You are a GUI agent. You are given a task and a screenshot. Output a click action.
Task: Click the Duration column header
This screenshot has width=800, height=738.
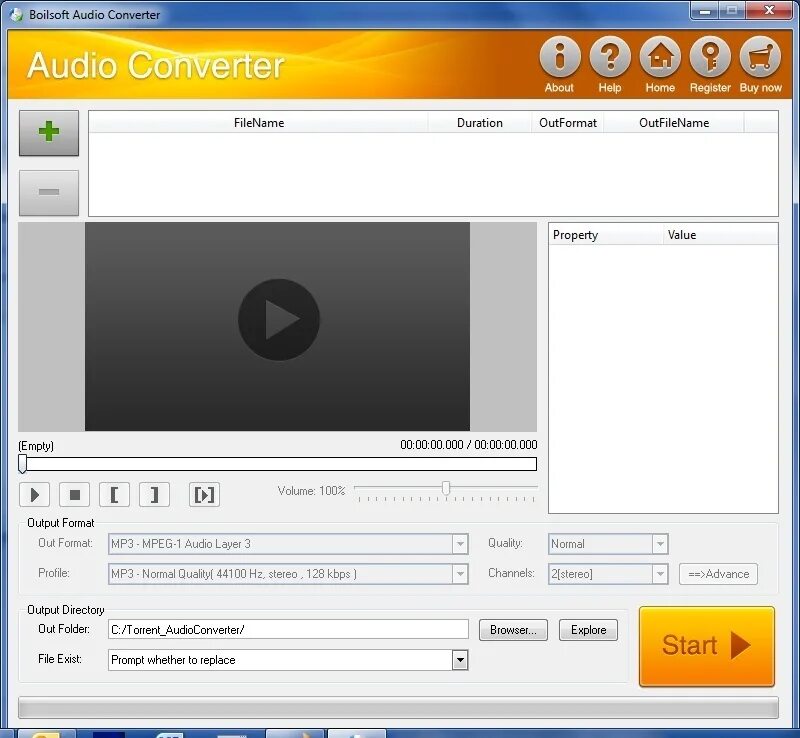coord(480,122)
